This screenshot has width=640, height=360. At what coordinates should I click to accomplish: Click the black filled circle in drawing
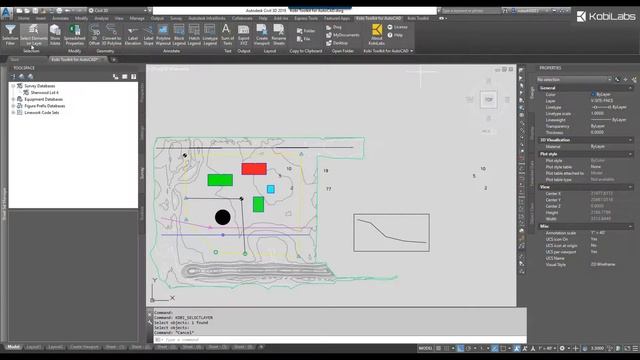pos(223,218)
